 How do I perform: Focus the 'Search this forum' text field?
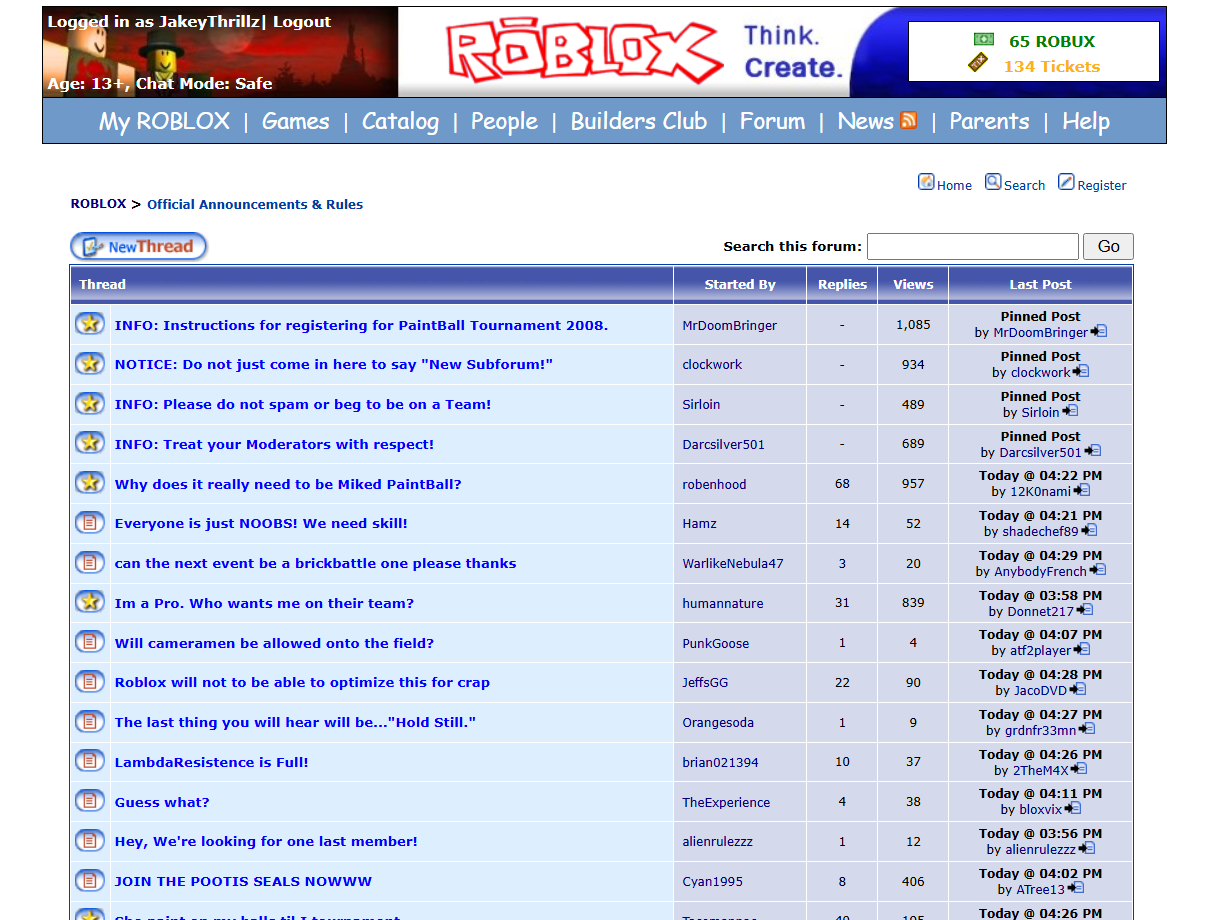[x=972, y=246]
